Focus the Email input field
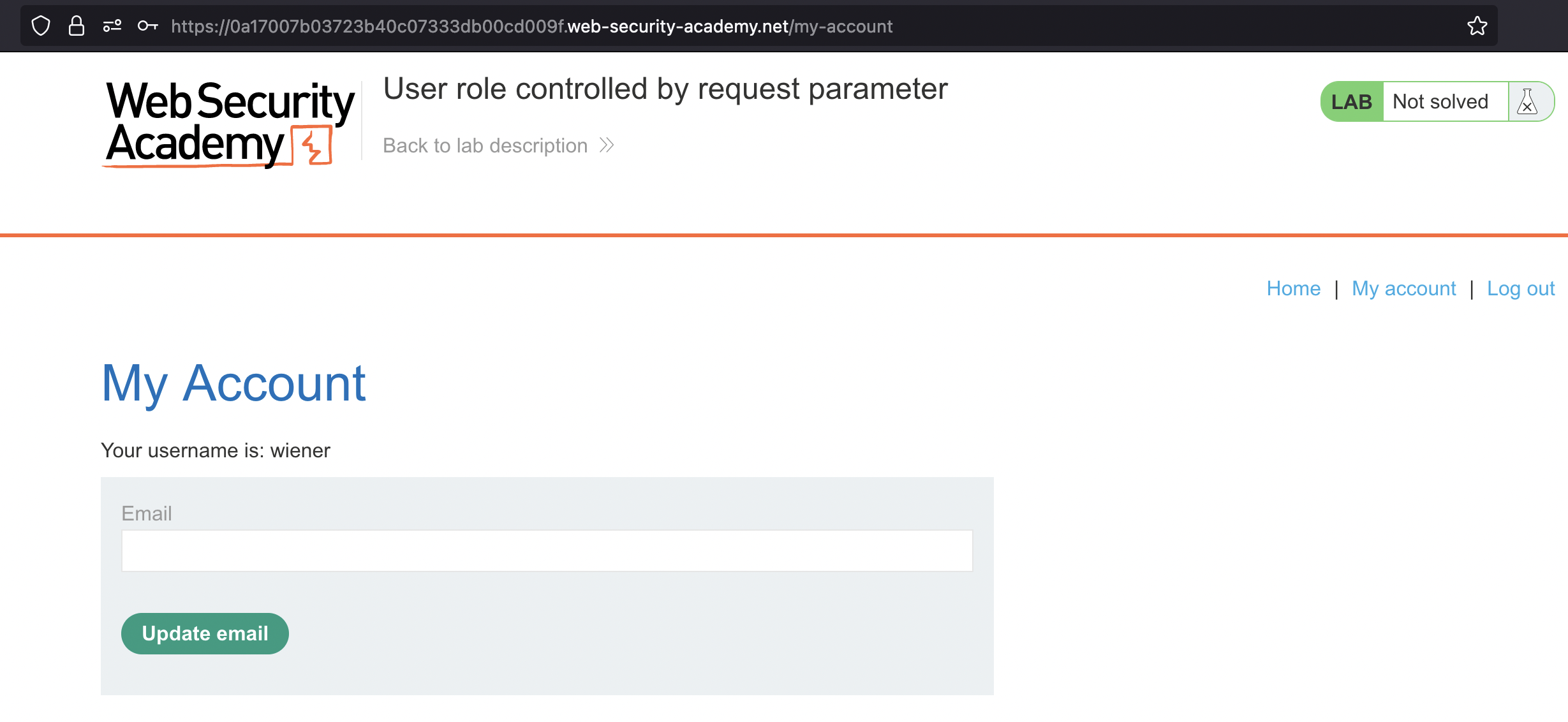The image size is (1568, 722). pyautogui.click(x=547, y=550)
